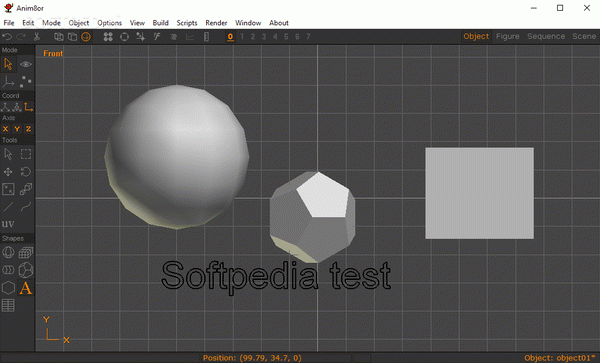Open the graph editor toolbar icon
Screen dimensions: 600x363
tap(190, 37)
